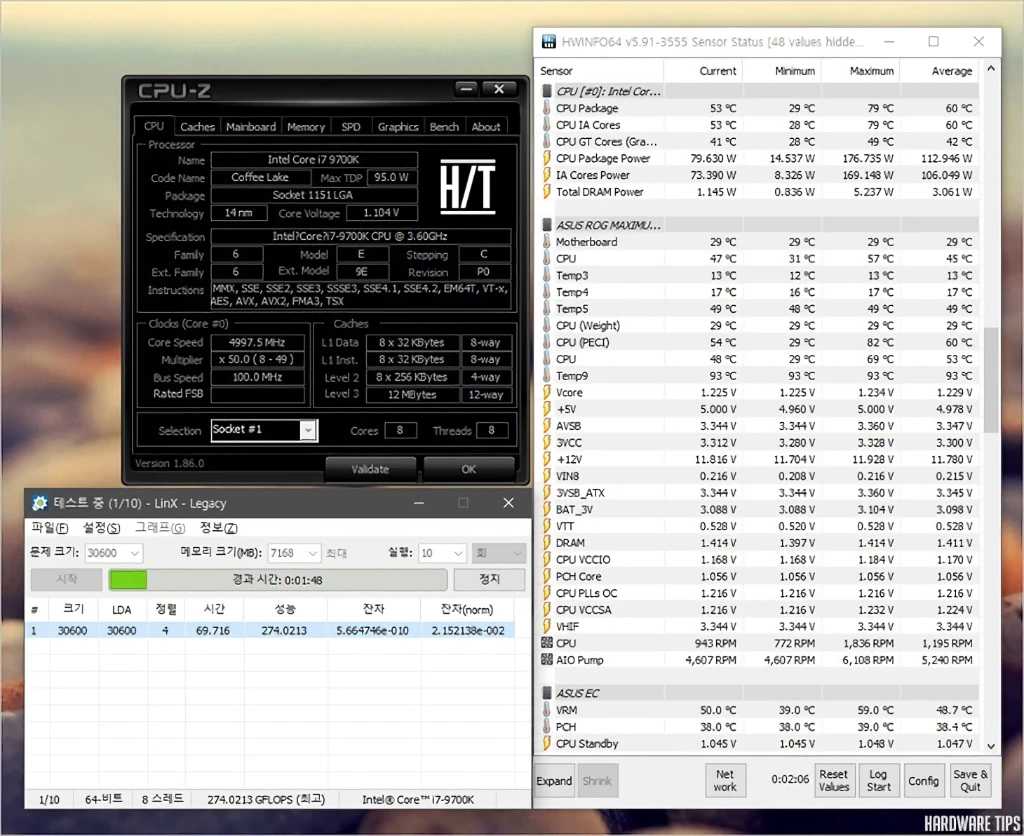This screenshot has height=836, width=1024.
Task: Click OK in the CPU-Z window
Action: click(x=469, y=469)
